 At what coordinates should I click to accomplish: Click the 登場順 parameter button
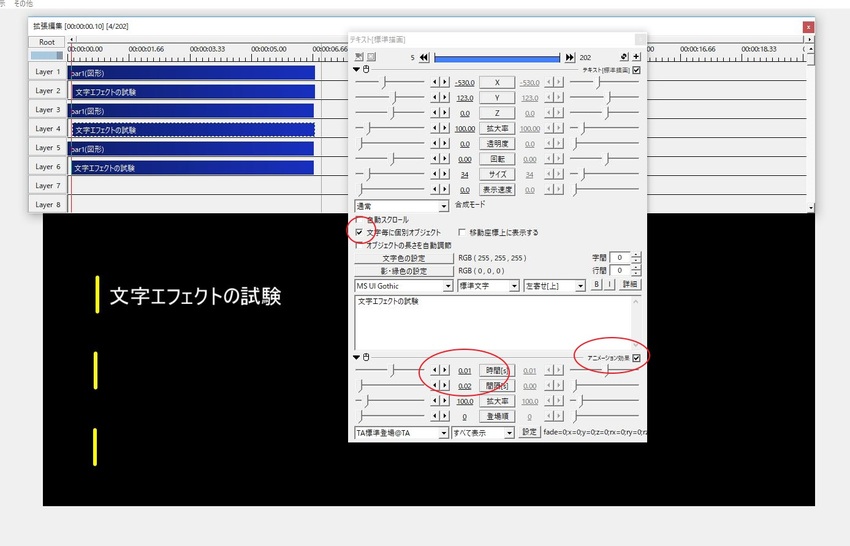(497, 416)
